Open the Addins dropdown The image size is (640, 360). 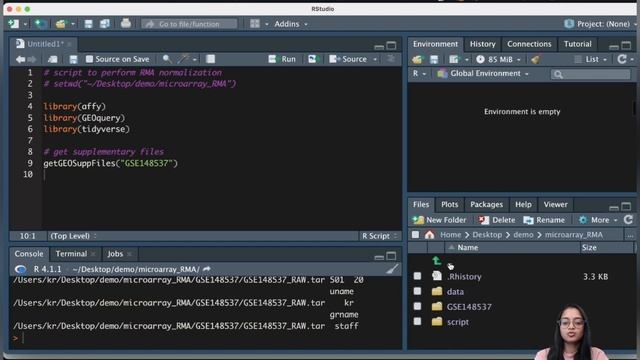pyautogui.click(x=291, y=24)
